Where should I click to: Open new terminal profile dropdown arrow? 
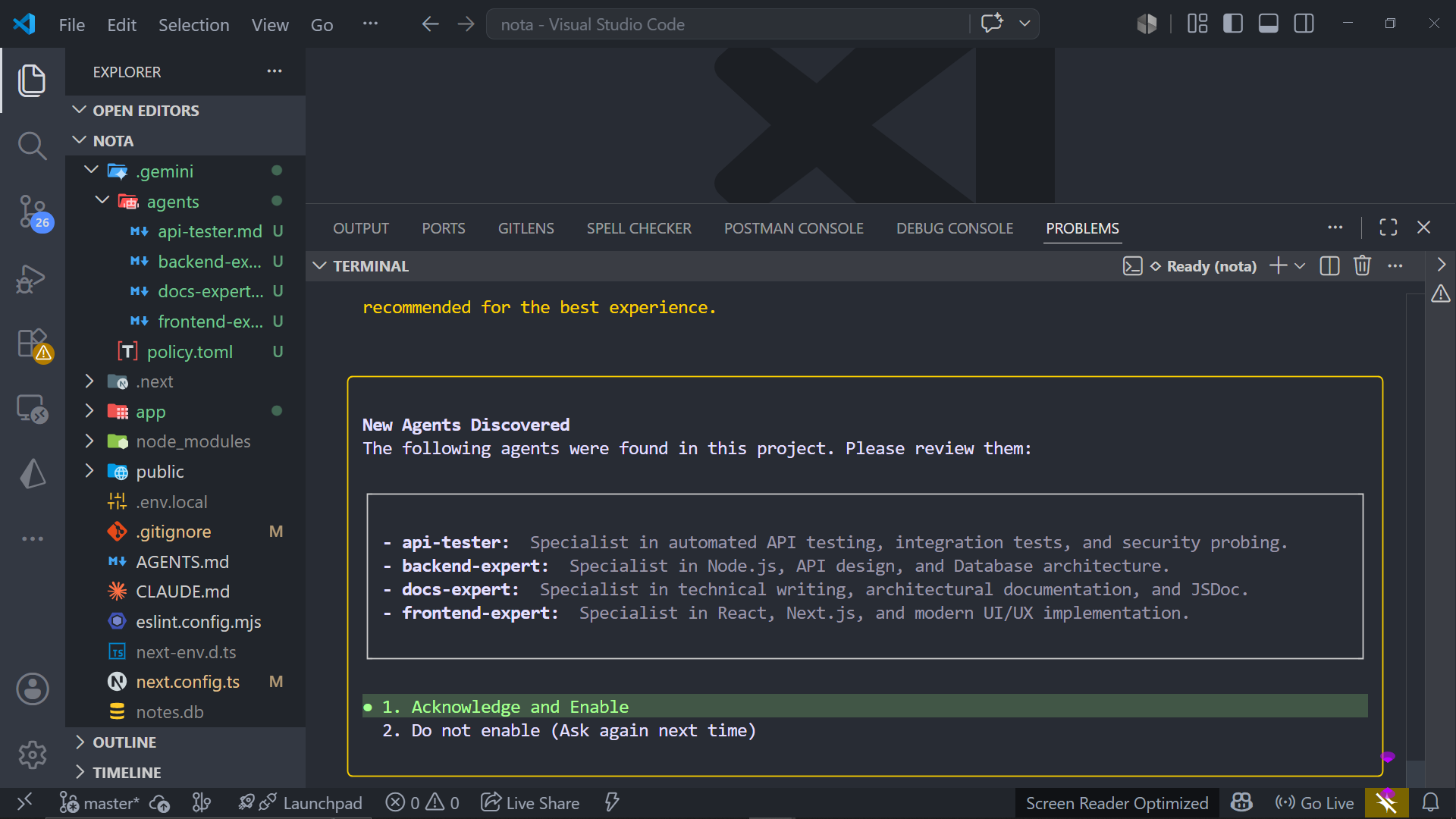1300,266
